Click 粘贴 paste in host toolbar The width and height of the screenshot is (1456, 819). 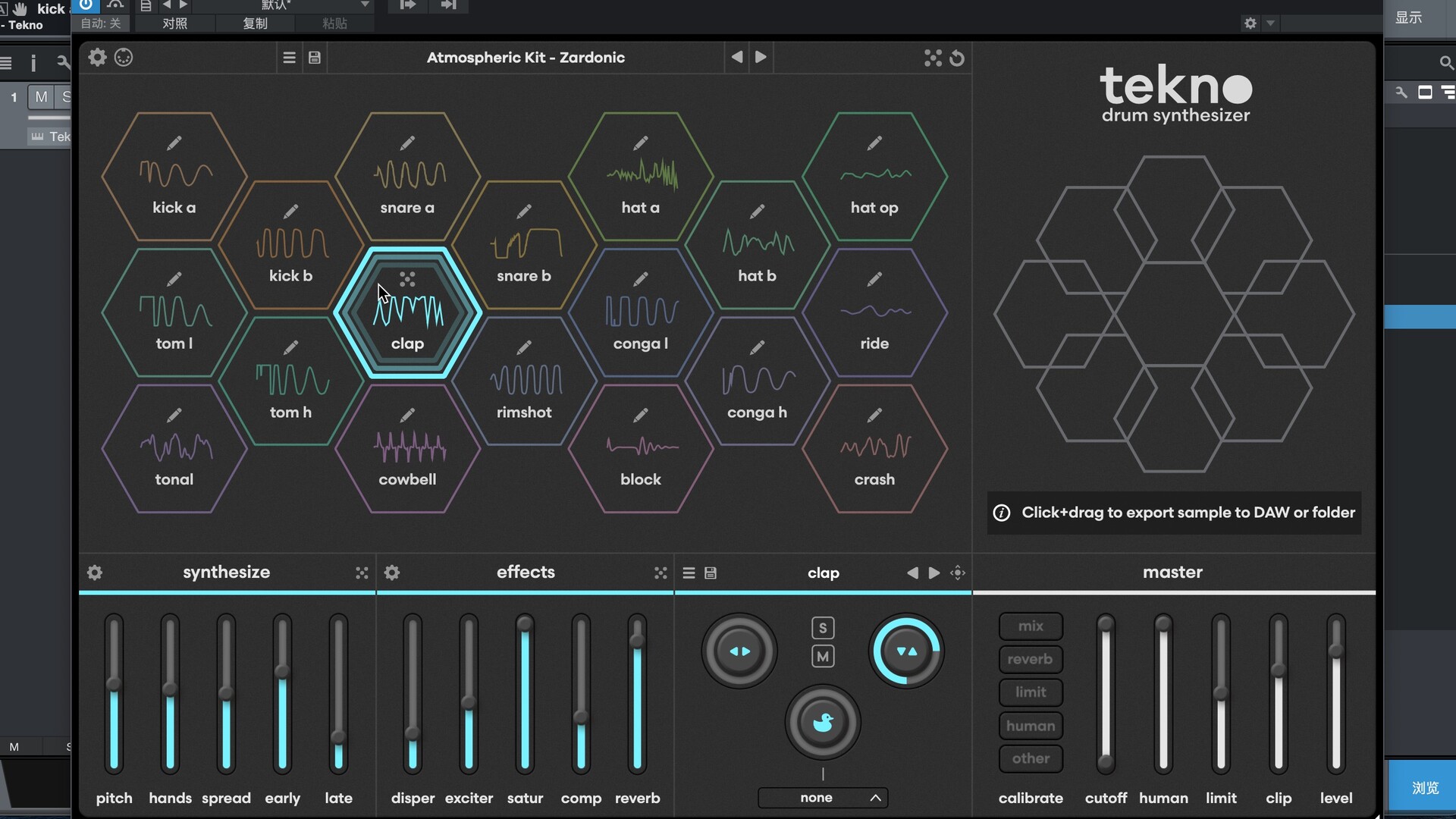tap(334, 24)
